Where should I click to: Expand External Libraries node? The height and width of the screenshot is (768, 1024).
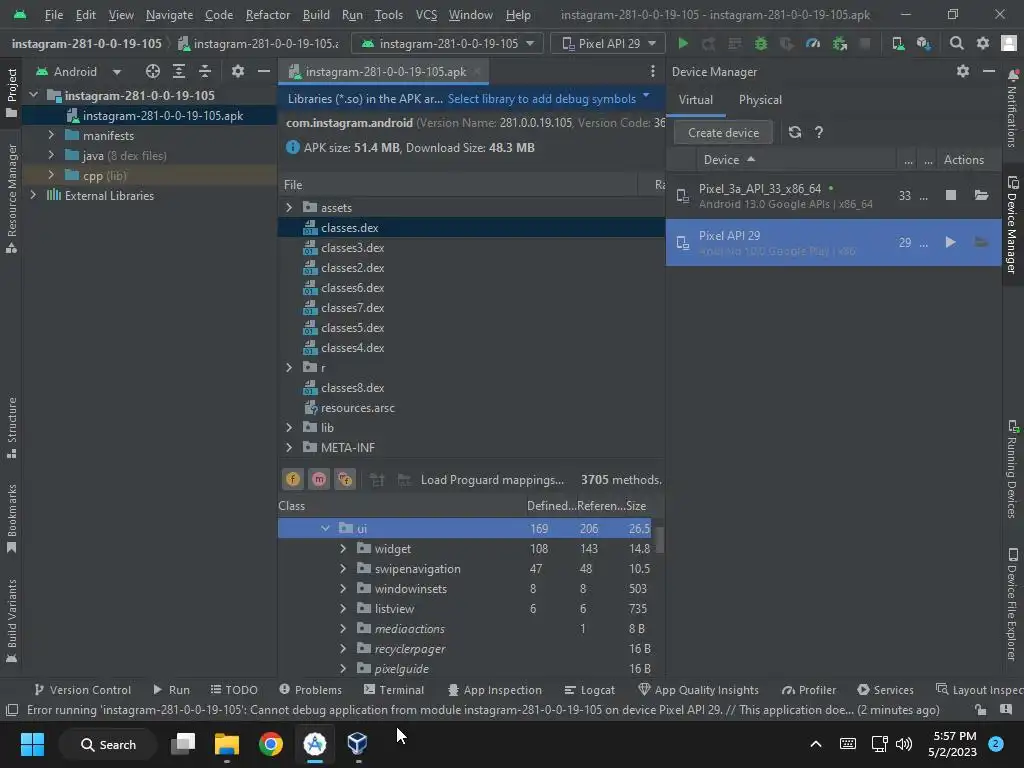pyautogui.click(x=33, y=195)
